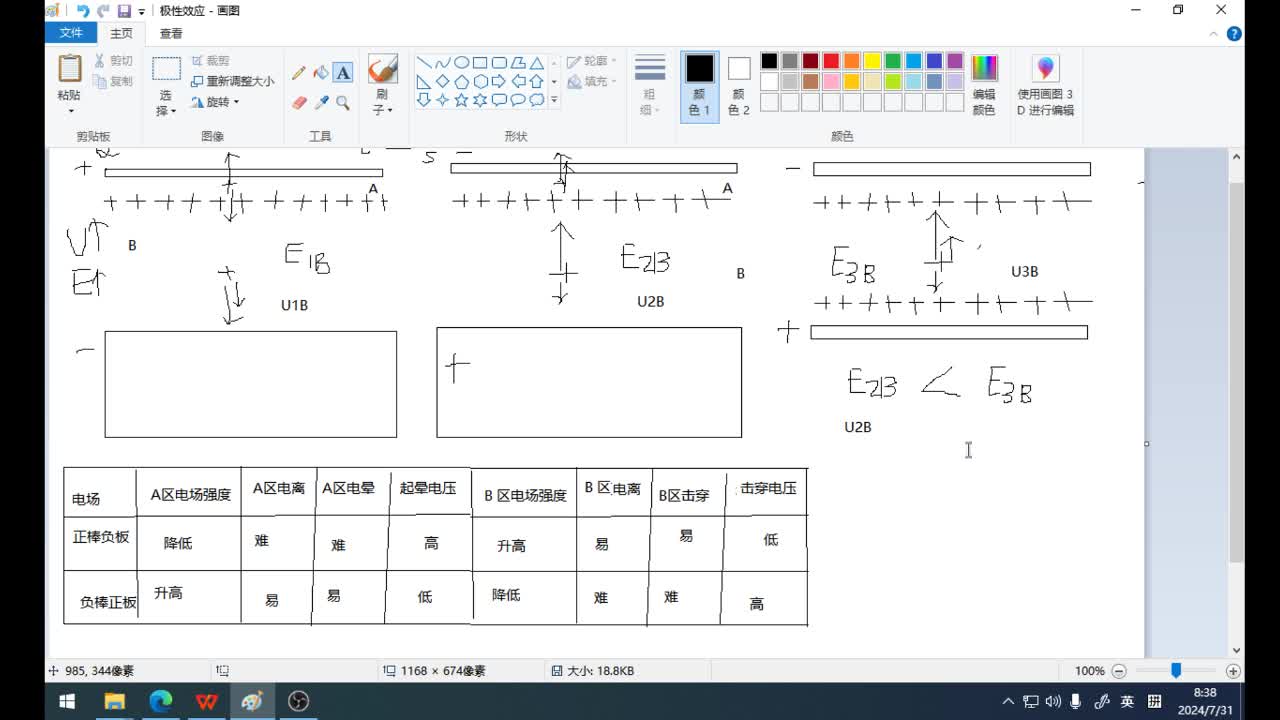Choose the Oval shape
1280x720 pixels.
click(461, 62)
